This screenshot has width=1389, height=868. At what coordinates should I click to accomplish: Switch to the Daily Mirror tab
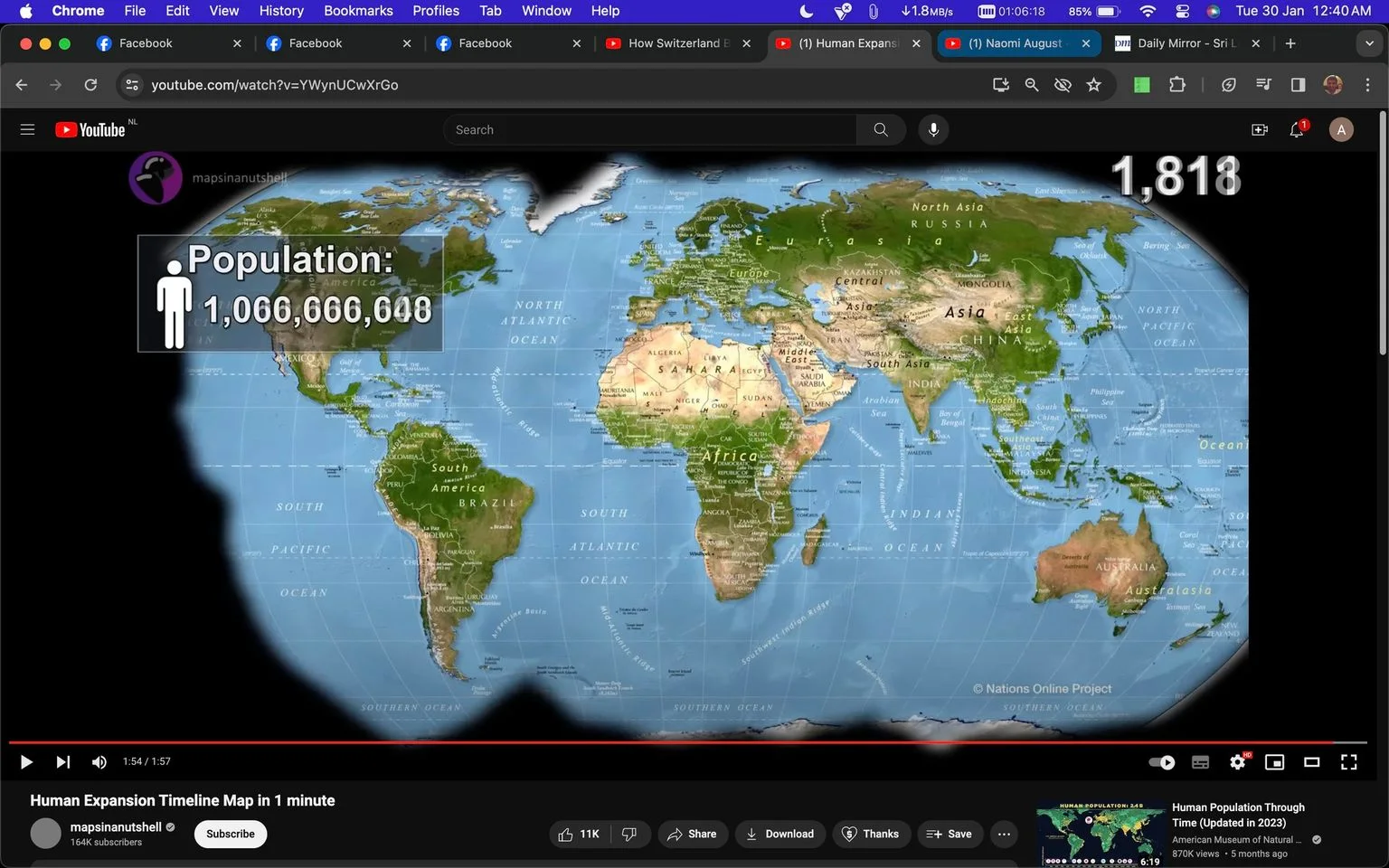click(x=1187, y=43)
